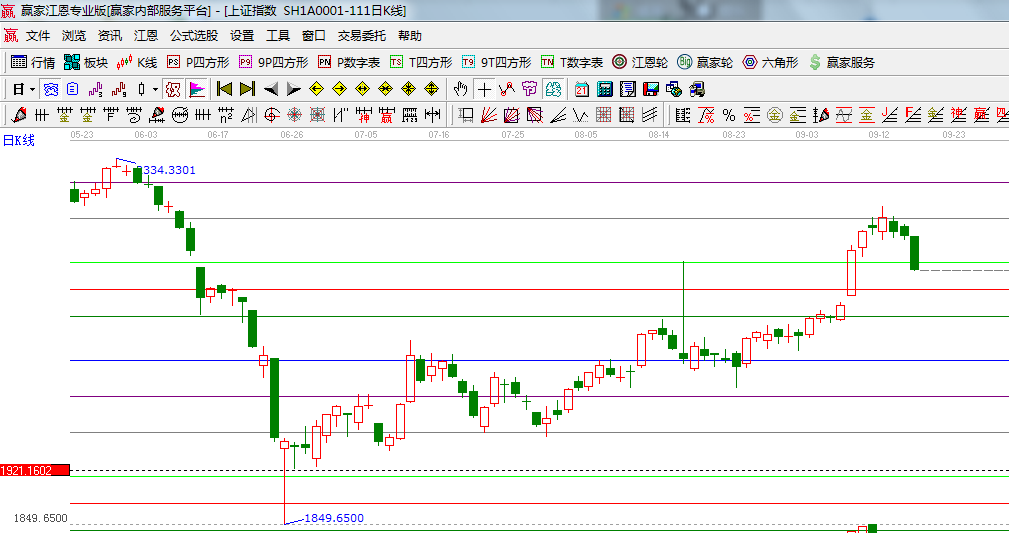Open the 公式选股 menu

193,35
